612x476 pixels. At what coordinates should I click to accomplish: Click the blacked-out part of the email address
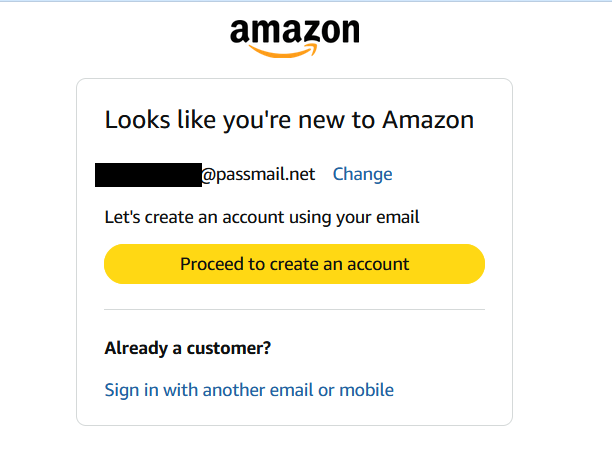pyautogui.click(x=148, y=174)
